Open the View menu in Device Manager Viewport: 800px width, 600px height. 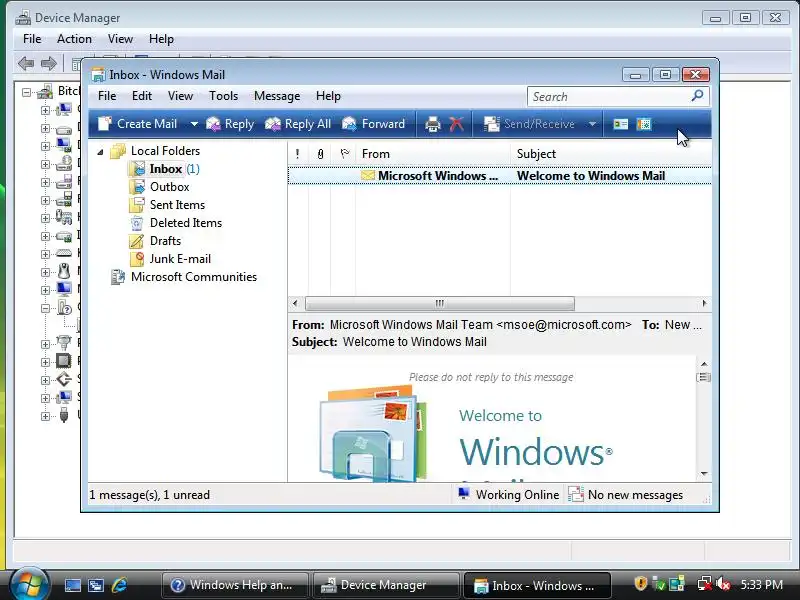120,39
